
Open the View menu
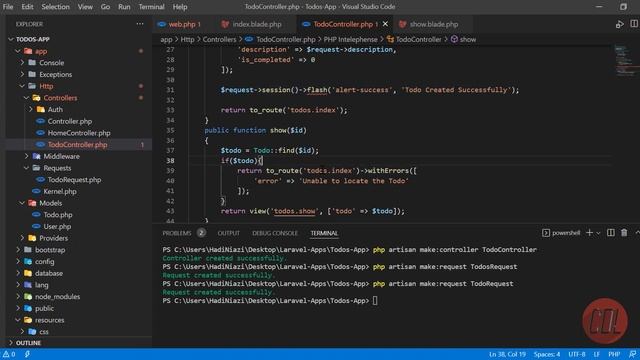(x=85, y=7)
